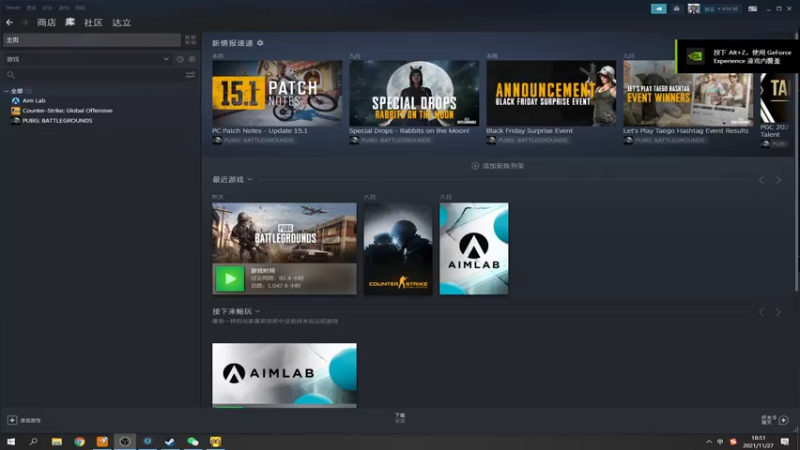
Task: Click 添加新陈列架 add shelf button
Action: point(497,166)
